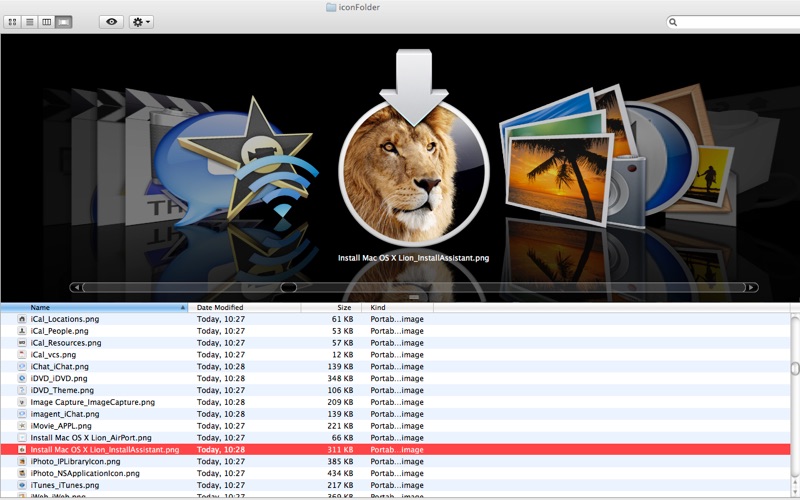Select the AirPort wifi cover
Screen dimensions: 800x500
pyautogui.click(x=278, y=186)
